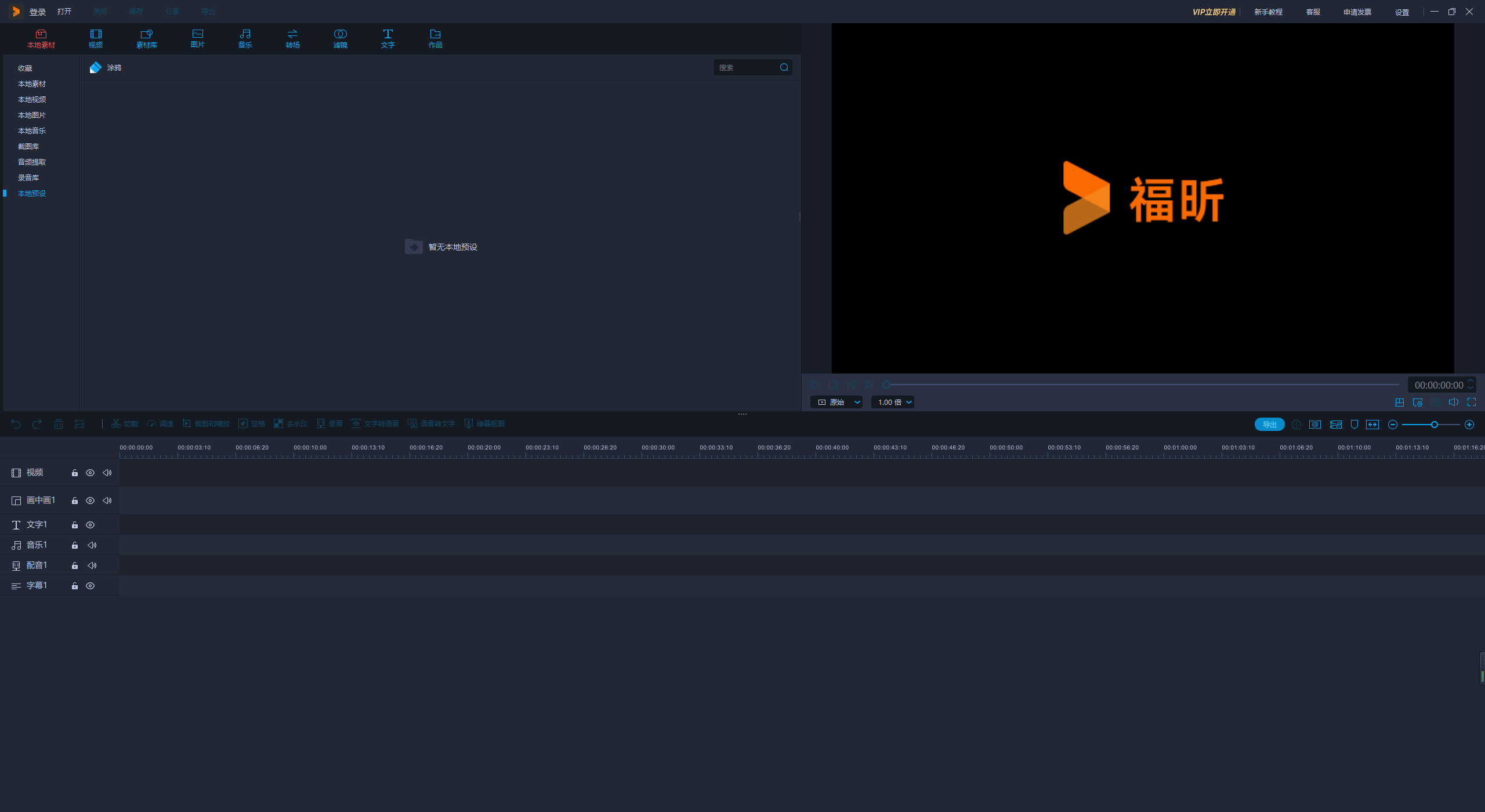The height and width of the screenshot is (812, 1485).
Task: Click the preview volume speaker icon
Action: (1454, 403)
